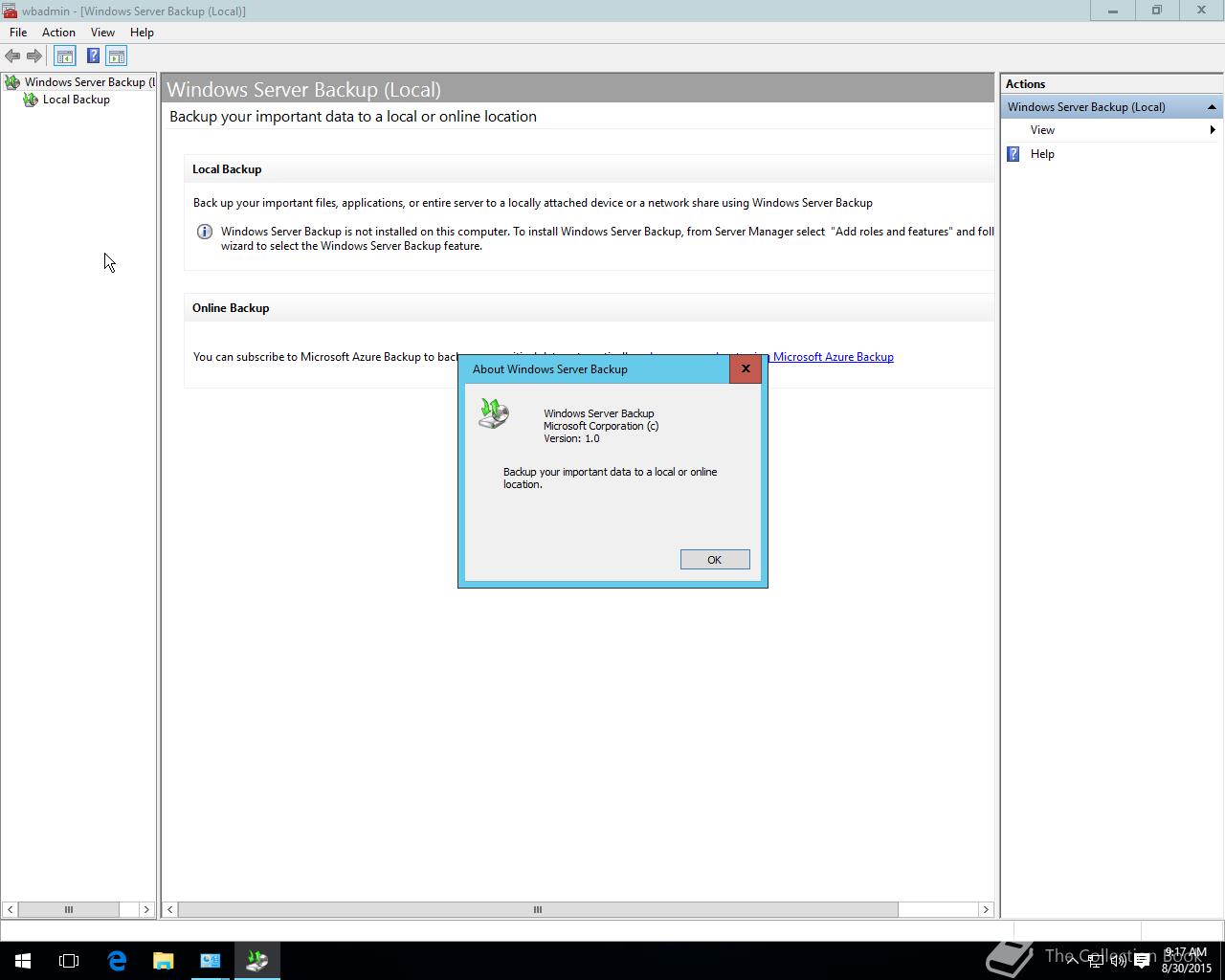The width and height of the screenshot is (1225, 980).
Task: Click left arrow of main pane scrollbar
Action: pos(170,910)
